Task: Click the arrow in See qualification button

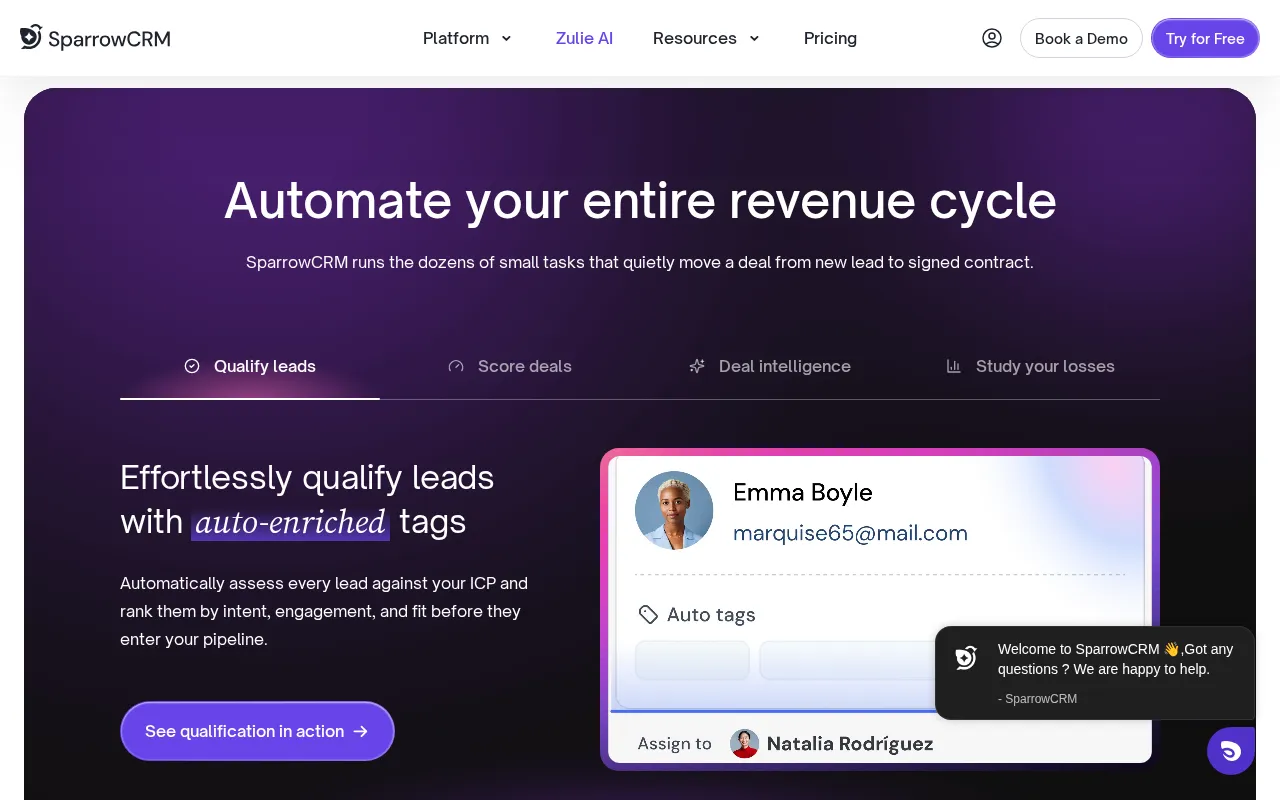Action: coord(361,731)
